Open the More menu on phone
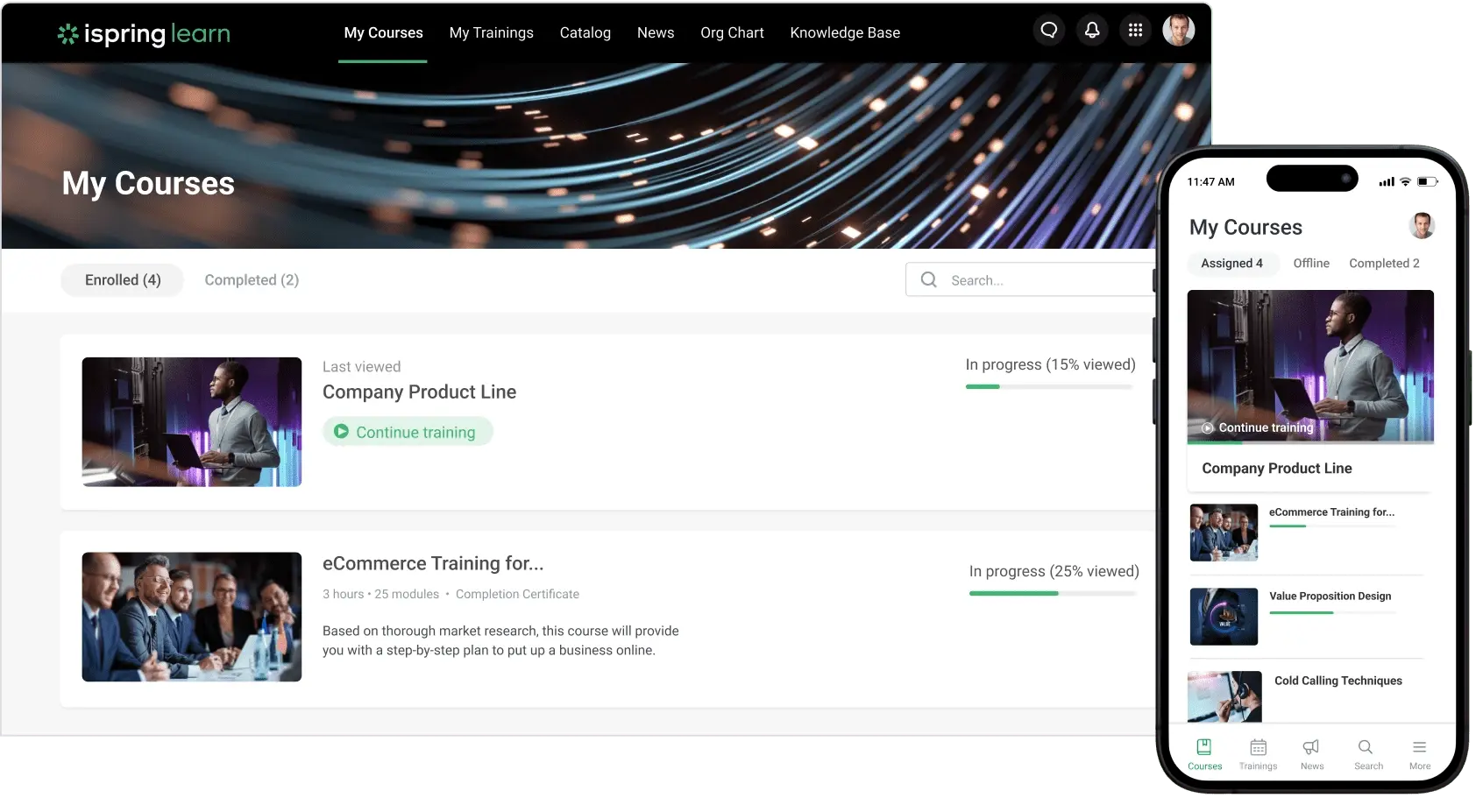Image resolution: width=1483 pixels, height=812 pixels. tap(1419, 753)
